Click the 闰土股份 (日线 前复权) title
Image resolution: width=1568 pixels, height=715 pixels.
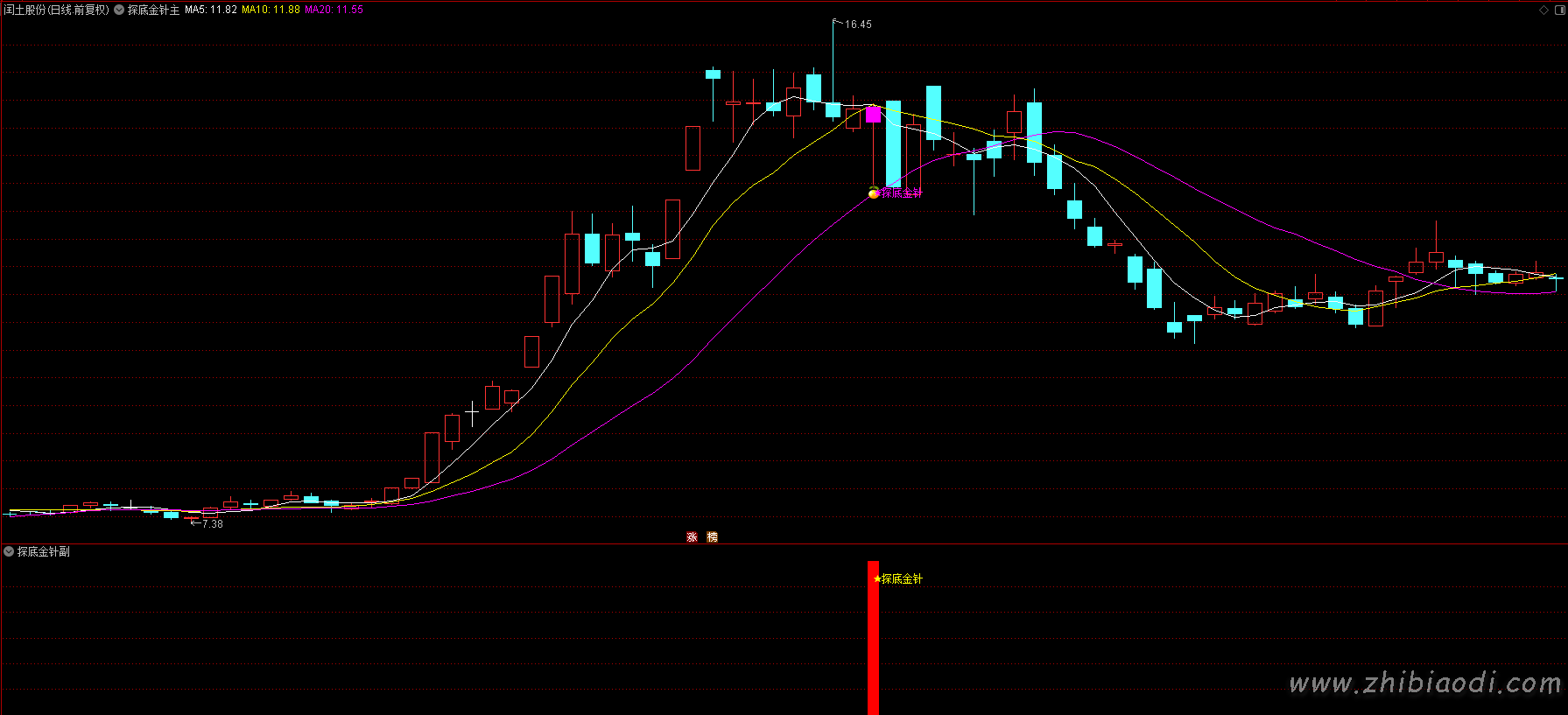pos(57,10)
